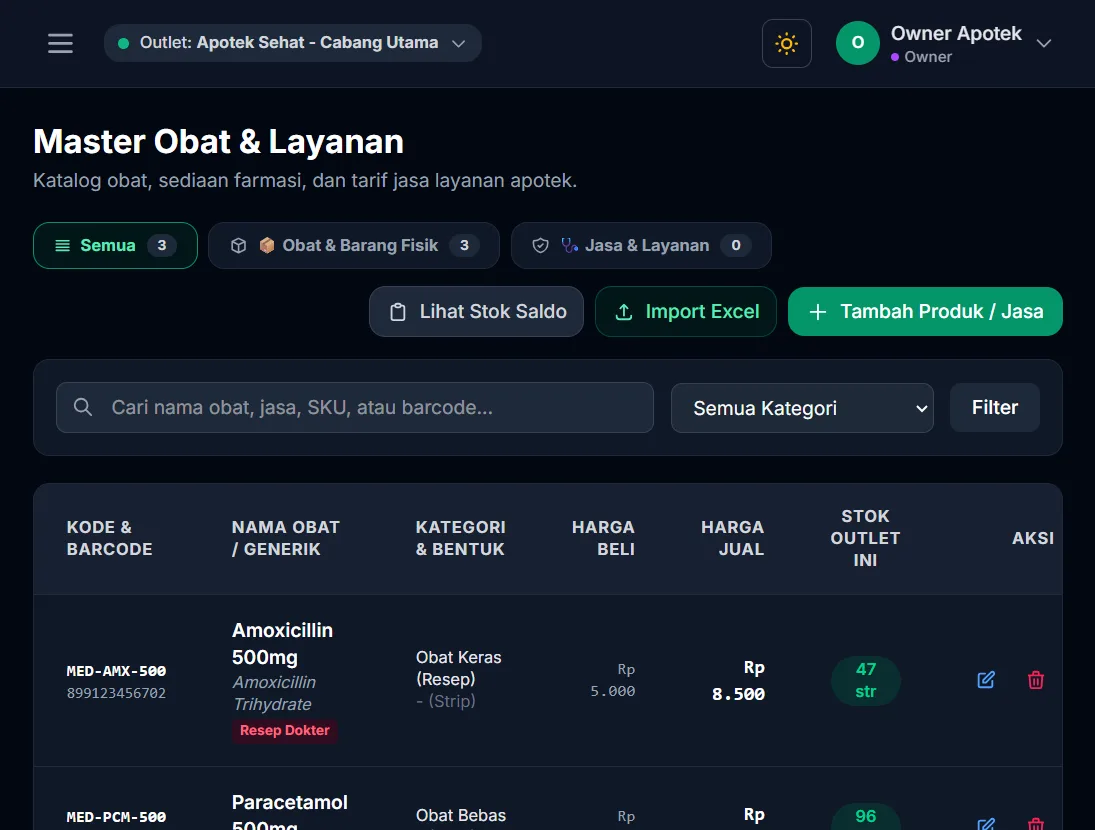Click the plus icon in Tambah Produk
The width and height of the screenshot is (1095, 830).
click(x=818, y=312)
